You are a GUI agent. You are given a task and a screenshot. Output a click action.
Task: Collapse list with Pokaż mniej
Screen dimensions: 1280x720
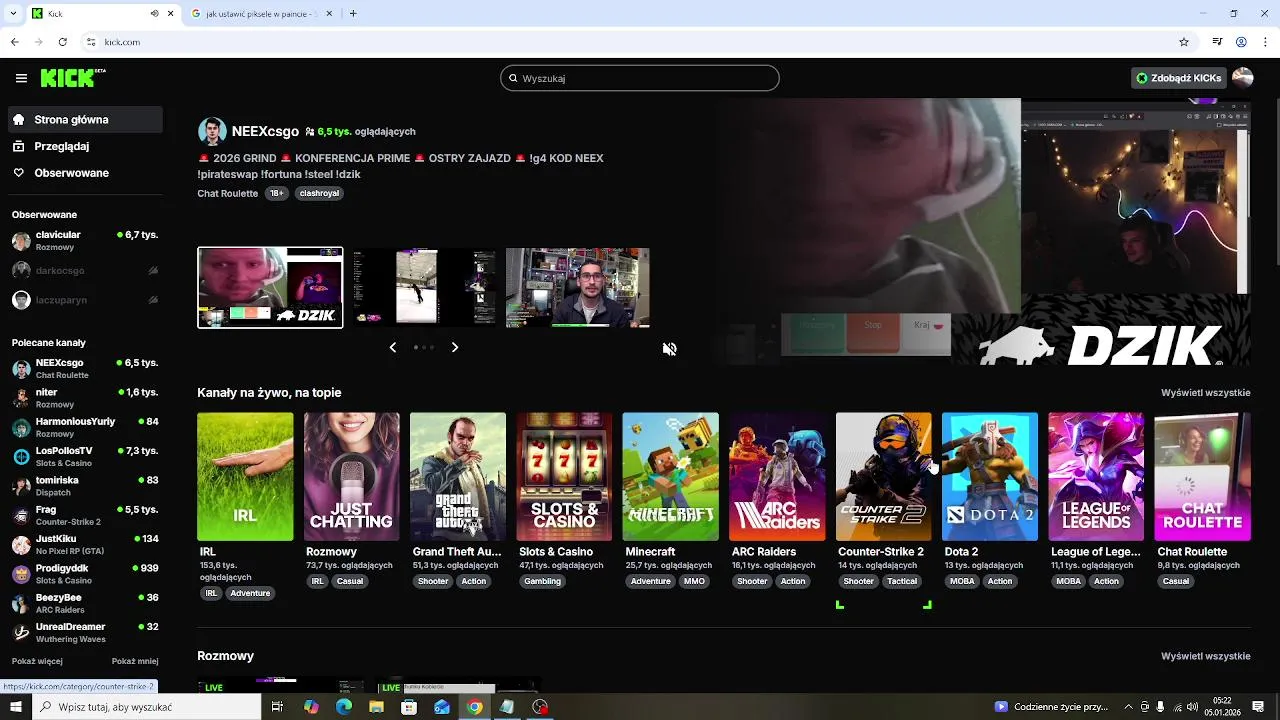[135, 661]
